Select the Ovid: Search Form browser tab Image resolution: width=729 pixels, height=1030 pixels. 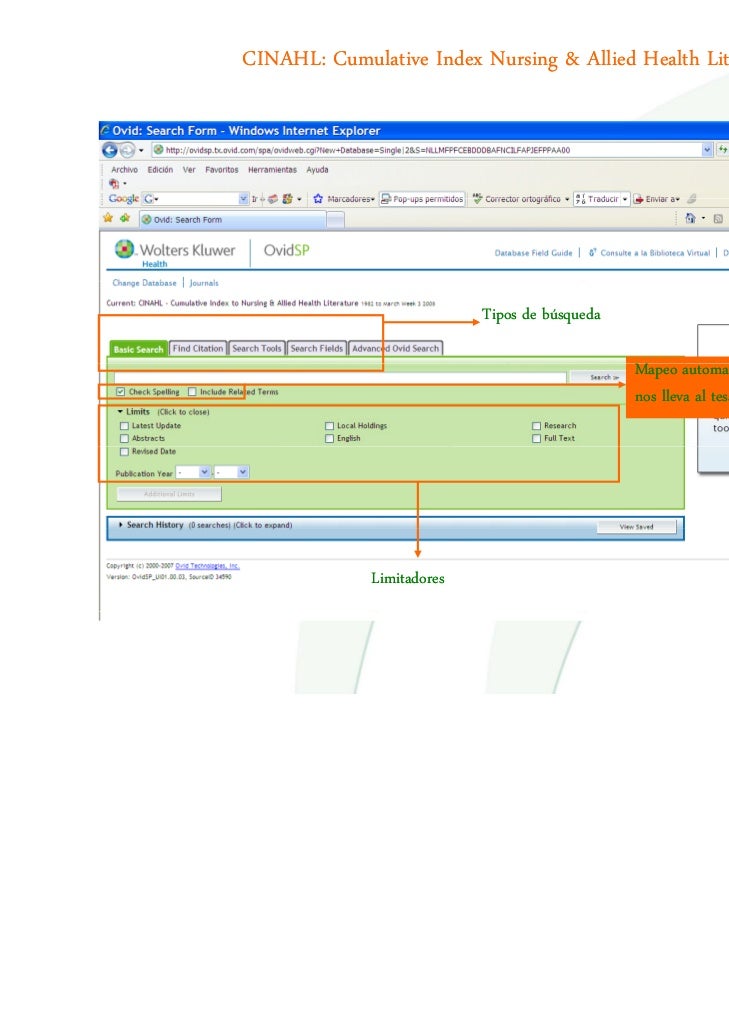point(232,219)
